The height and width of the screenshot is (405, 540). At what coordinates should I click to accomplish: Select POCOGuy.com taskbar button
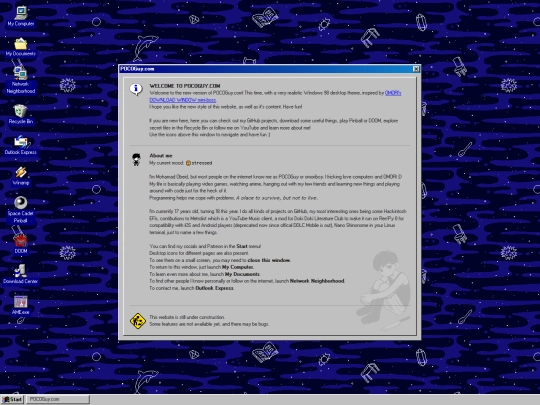(58, 399)
